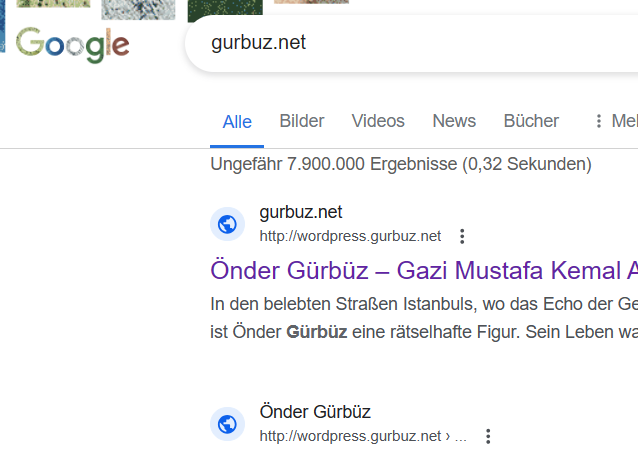Click the first result's http://wordpress.gurbuz.net URL
The image size is (638, 461).
[350, 236]
